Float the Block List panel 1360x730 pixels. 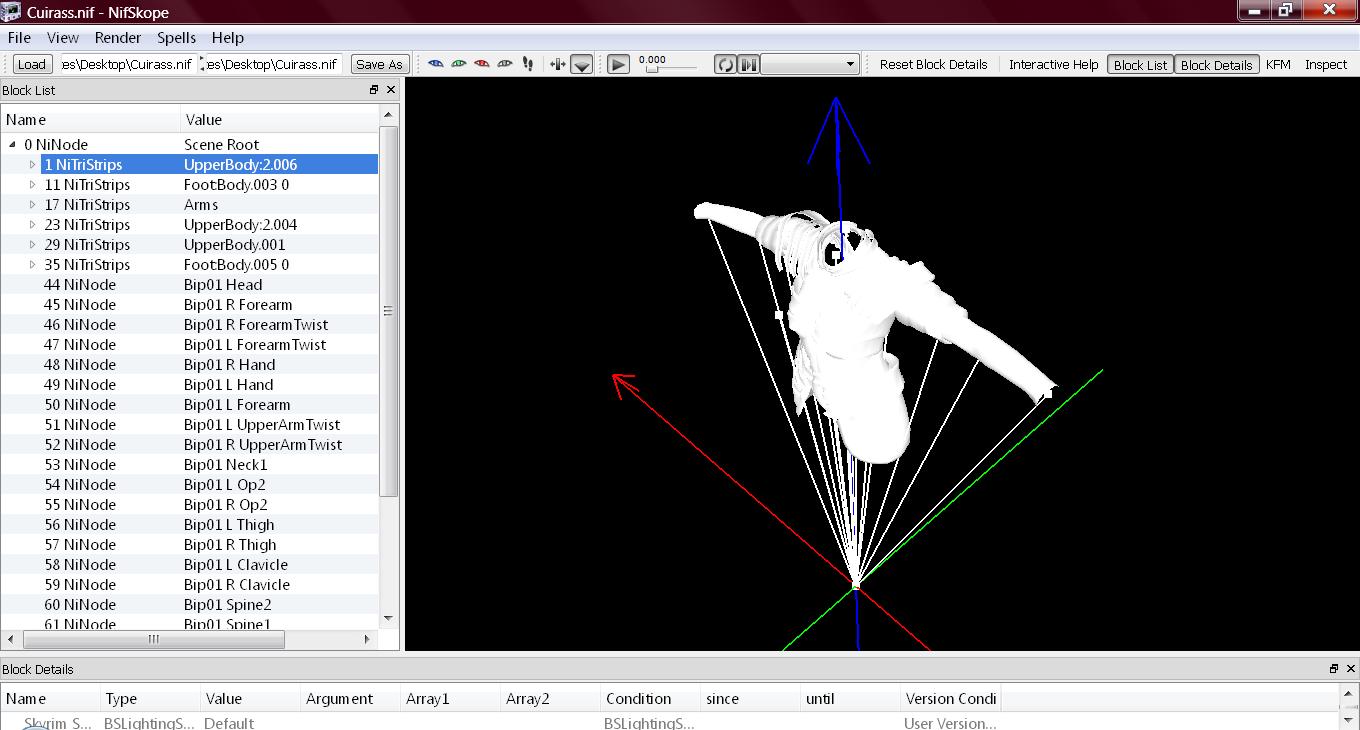pyautogui.click(x=374, y=90)
